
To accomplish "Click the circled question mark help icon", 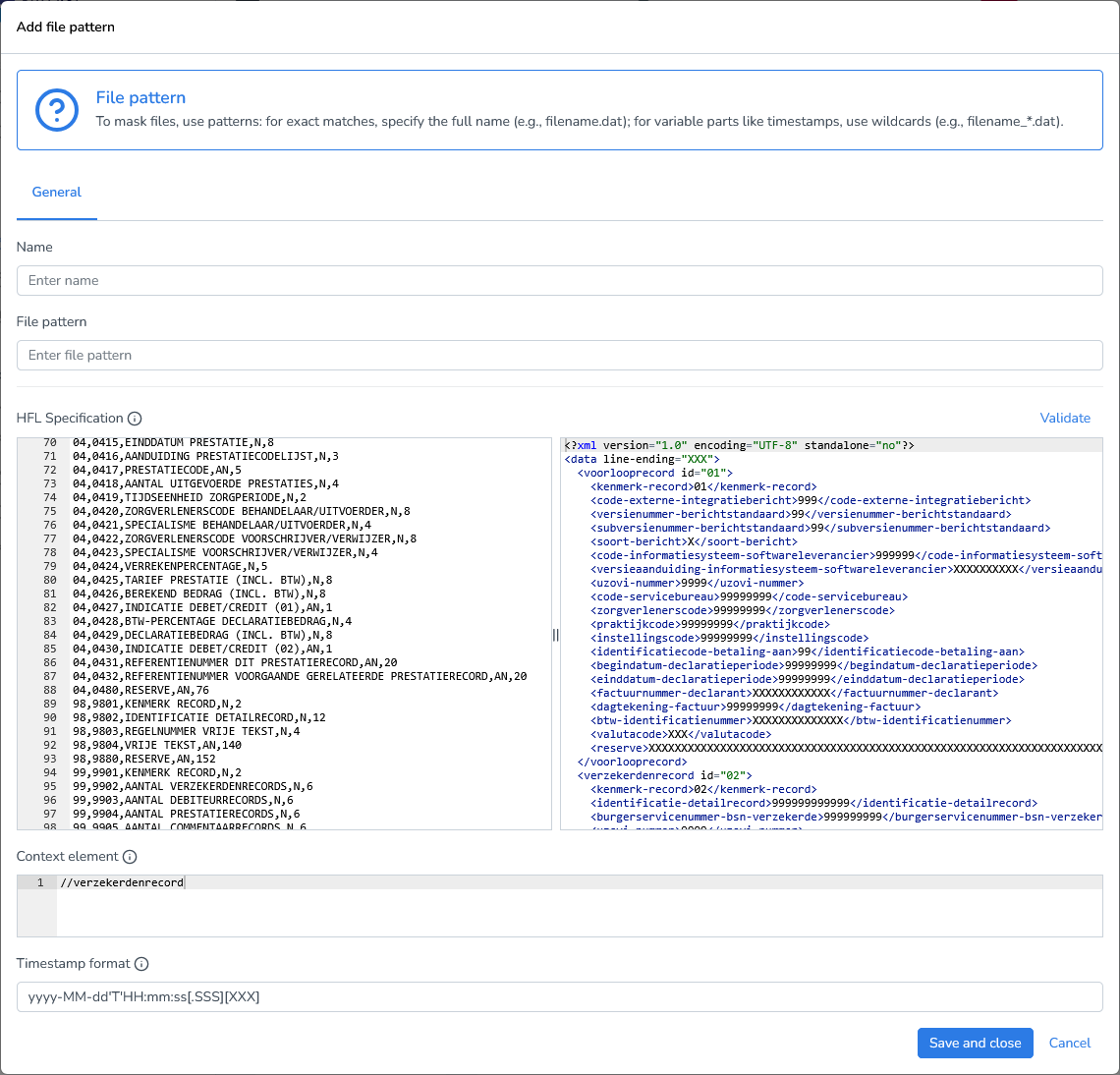I will [x=56, y=109].
